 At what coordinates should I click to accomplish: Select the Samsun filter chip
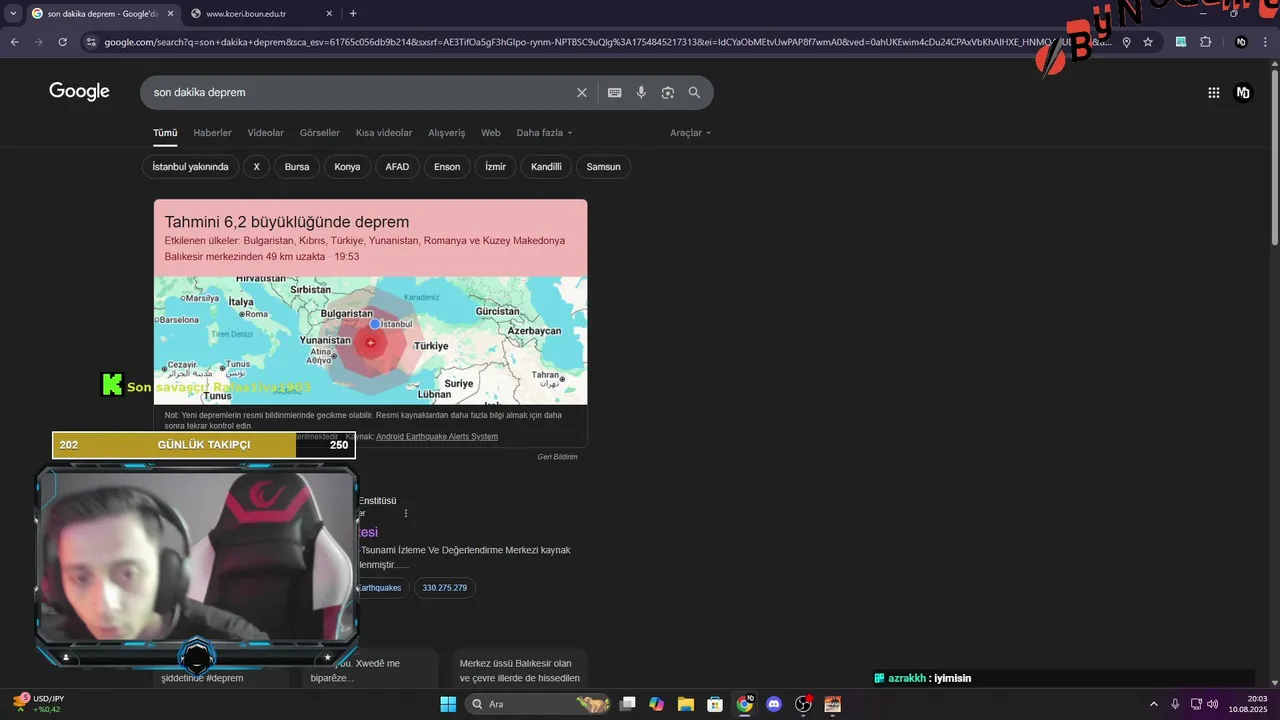(x=603, y=167)
